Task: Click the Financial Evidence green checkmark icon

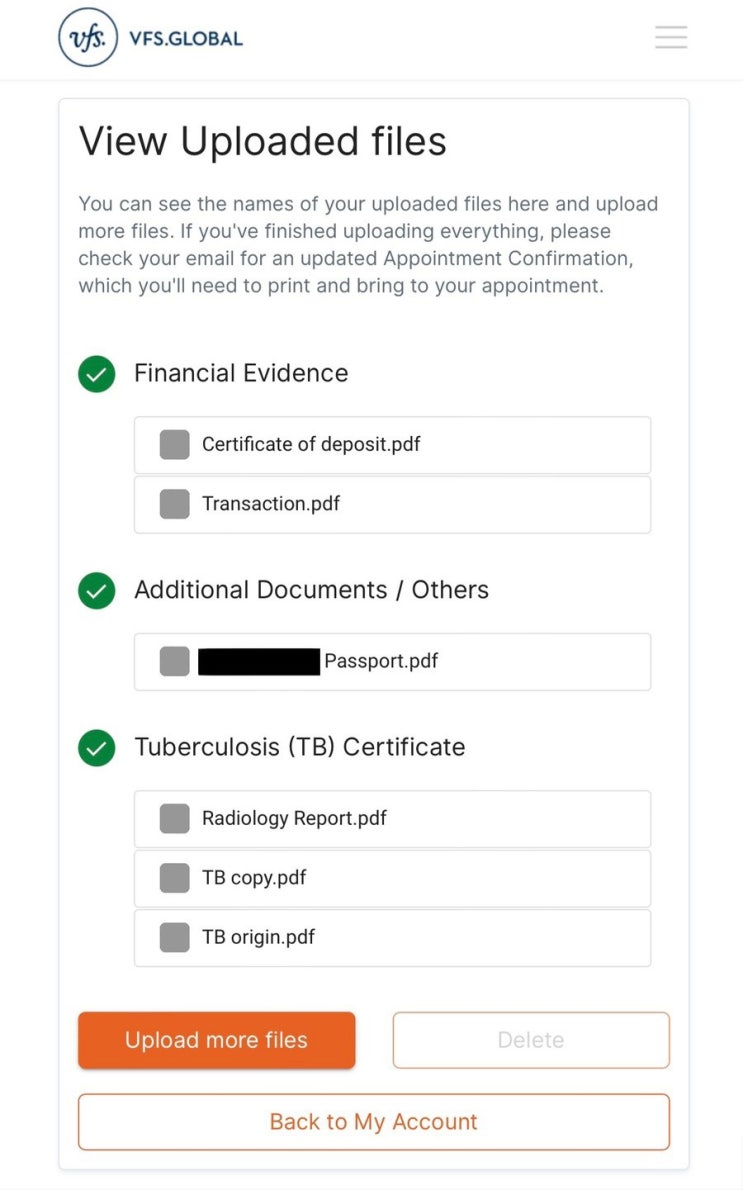Action: pyautogui.click(x=96, y=373)
